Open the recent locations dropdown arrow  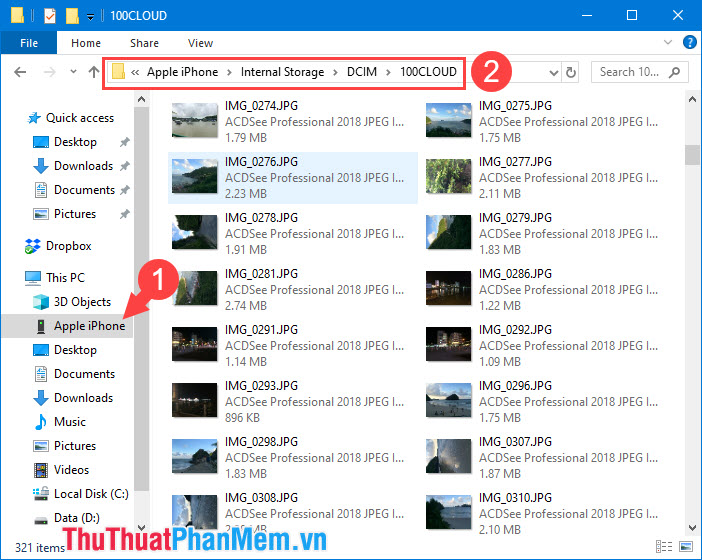pos(73,72)
